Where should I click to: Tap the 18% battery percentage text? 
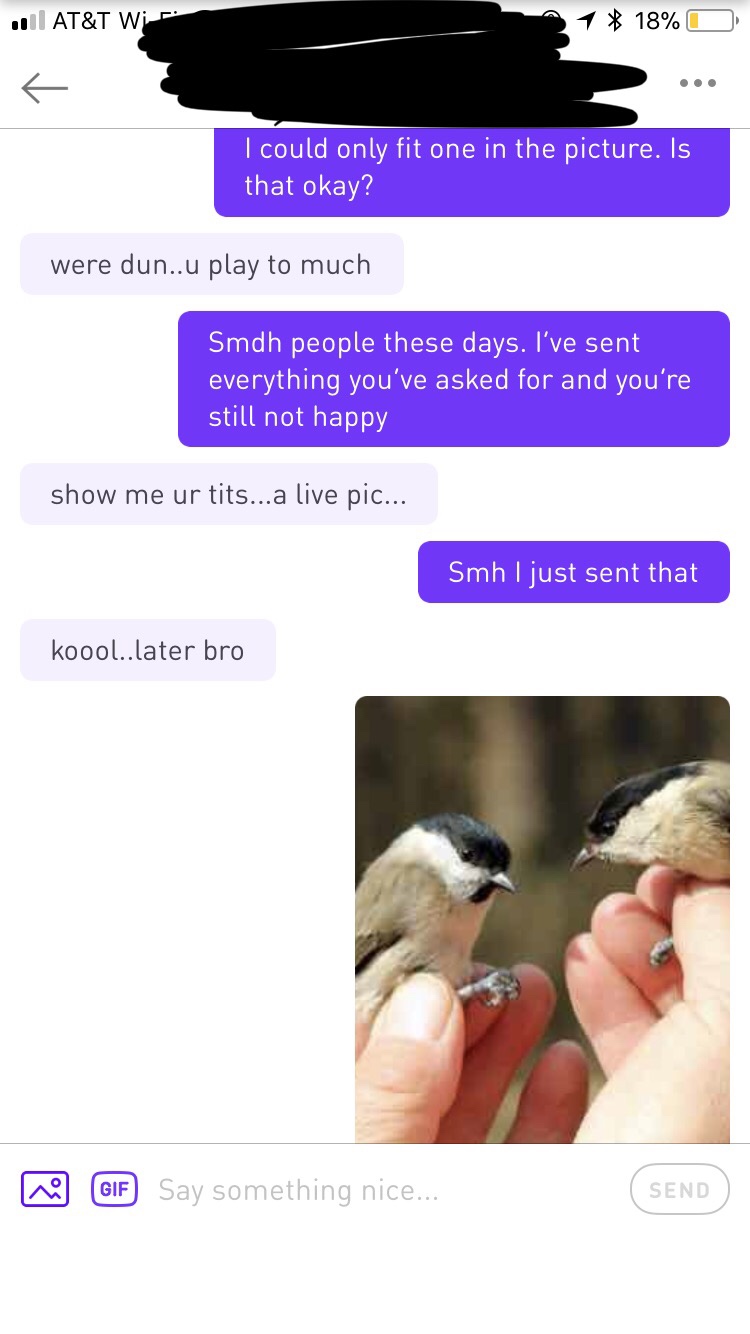657,20
